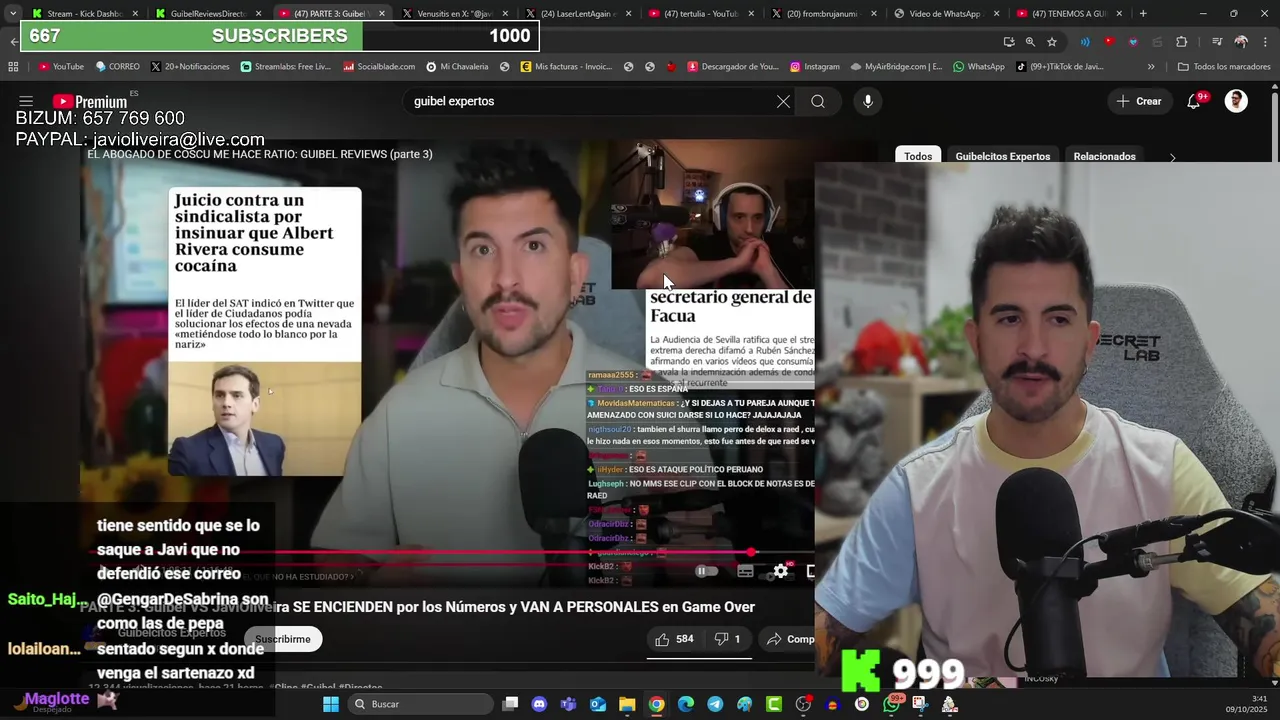Open Chrome zoom magnifier in address bar
The image size is (1280, 720).
click(1030, 42)
